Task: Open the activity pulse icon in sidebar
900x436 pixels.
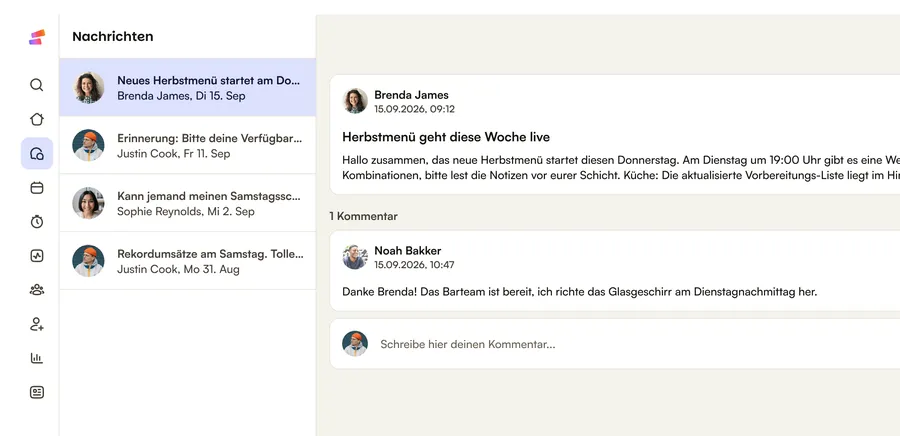Action: point(37,256)
